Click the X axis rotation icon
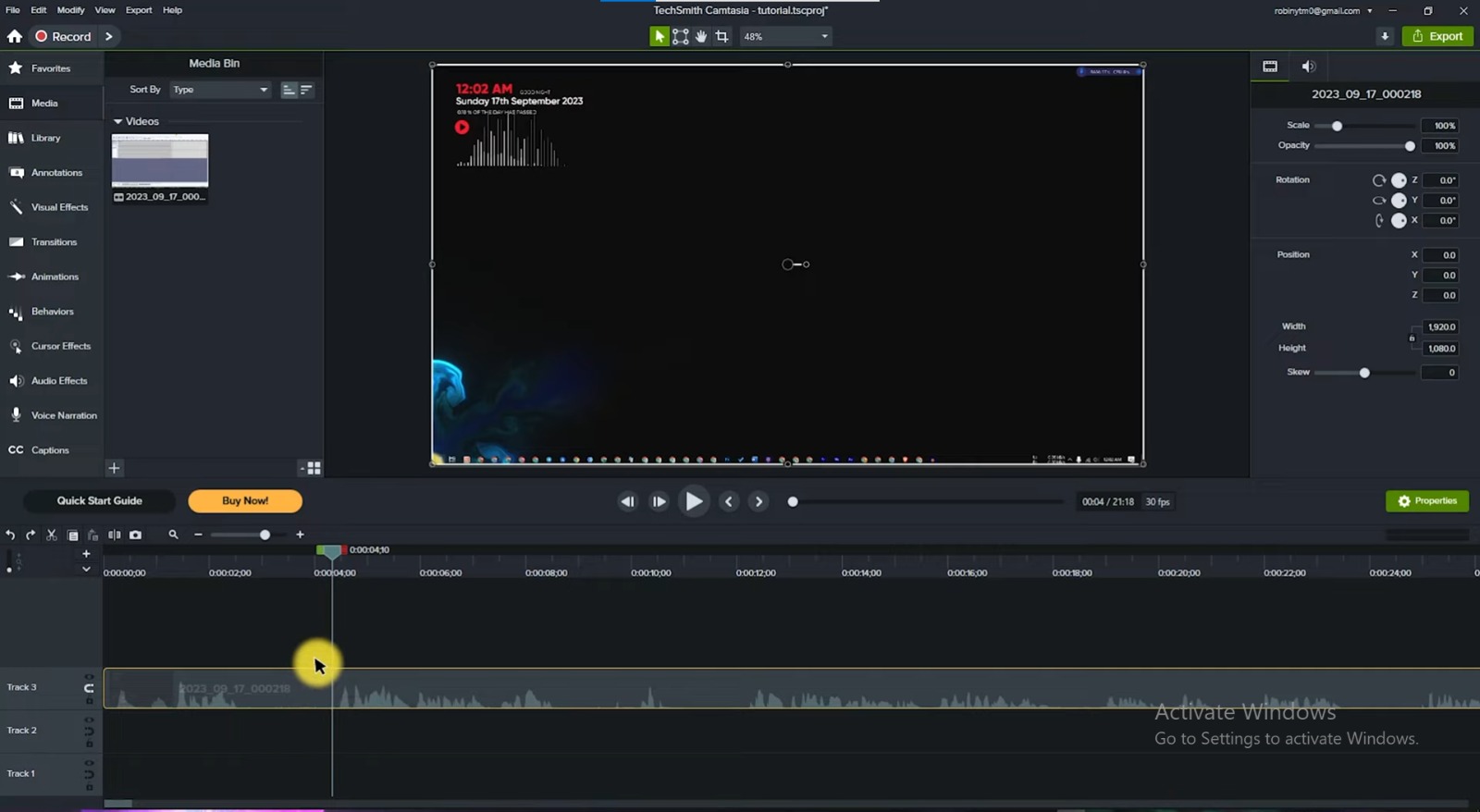Viewport: 1480px width, 812px height. [1379, 220]
